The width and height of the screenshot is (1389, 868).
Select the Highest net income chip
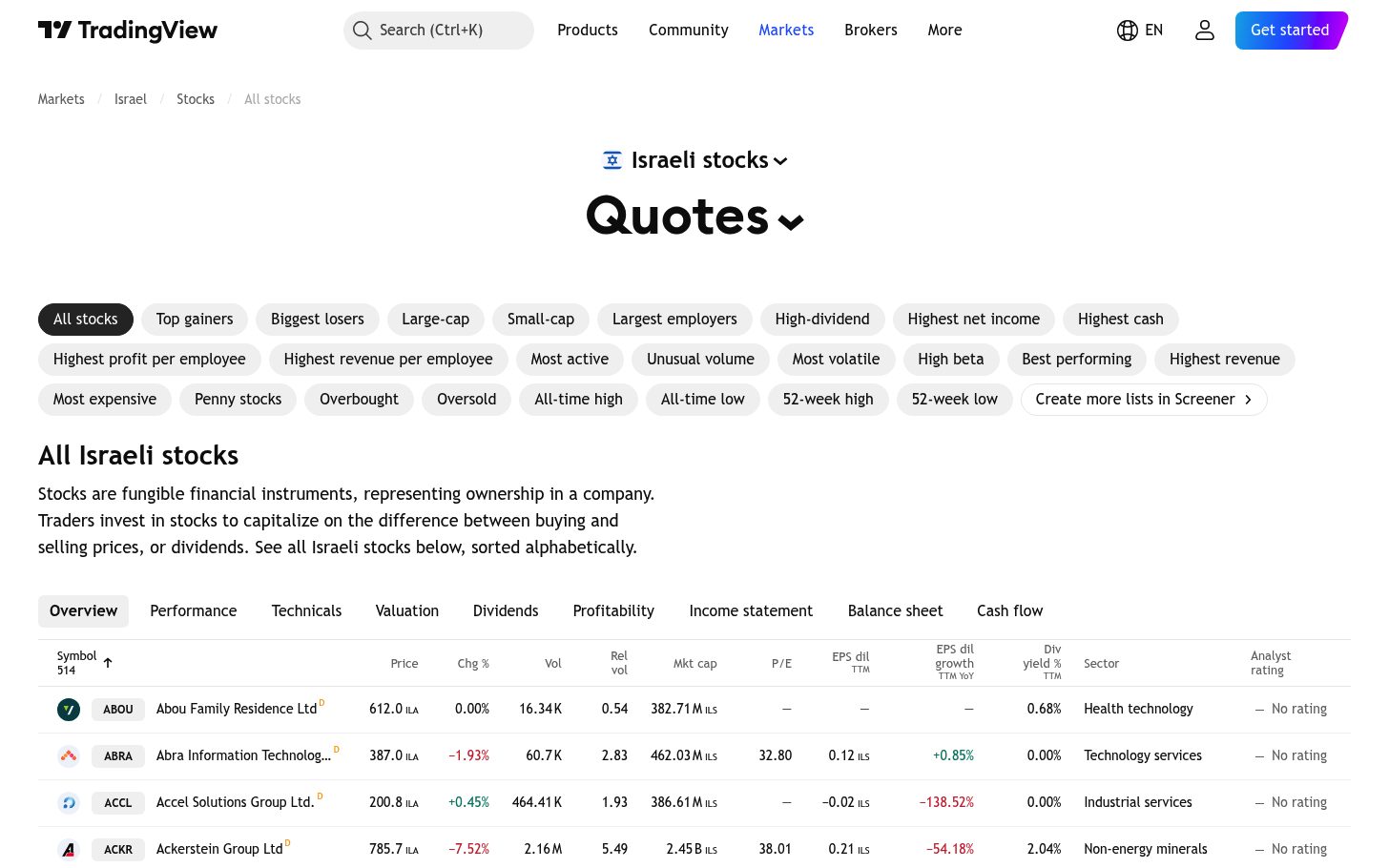[x=974, y=320]
